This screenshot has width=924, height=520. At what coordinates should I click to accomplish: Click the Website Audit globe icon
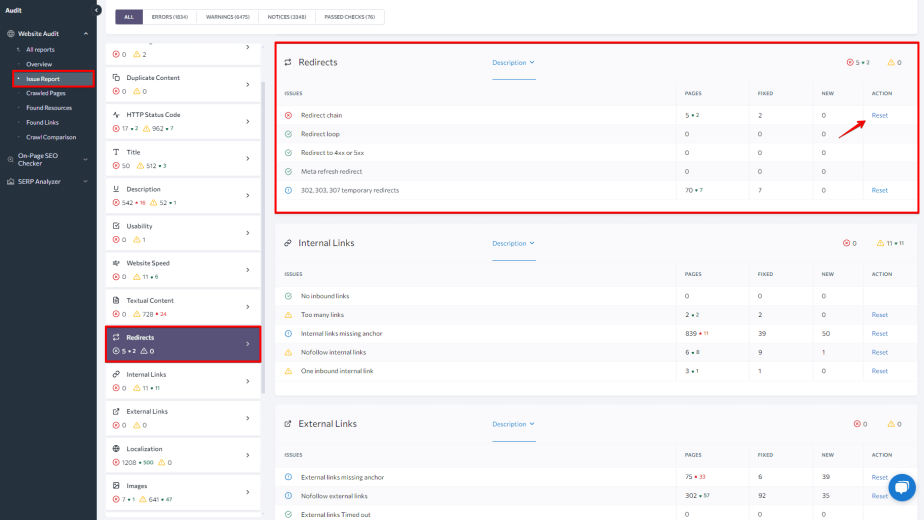coord(11,34)
